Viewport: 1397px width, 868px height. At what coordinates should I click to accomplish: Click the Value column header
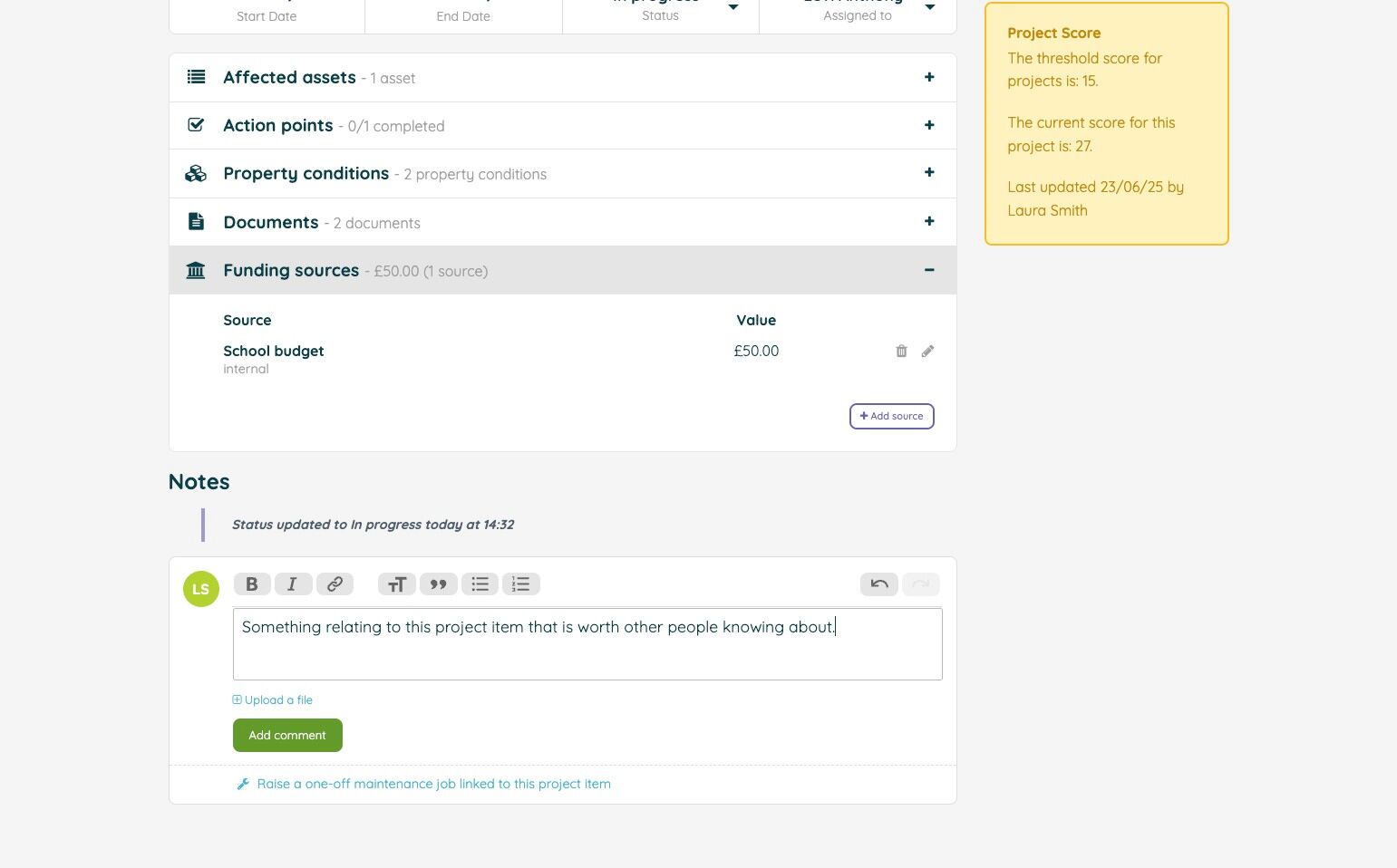click(x=756, y=321)
